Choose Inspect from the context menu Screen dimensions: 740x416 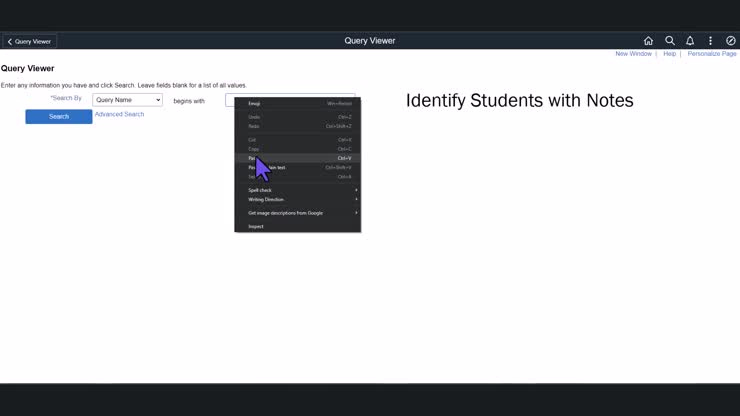tap(298, 227)
